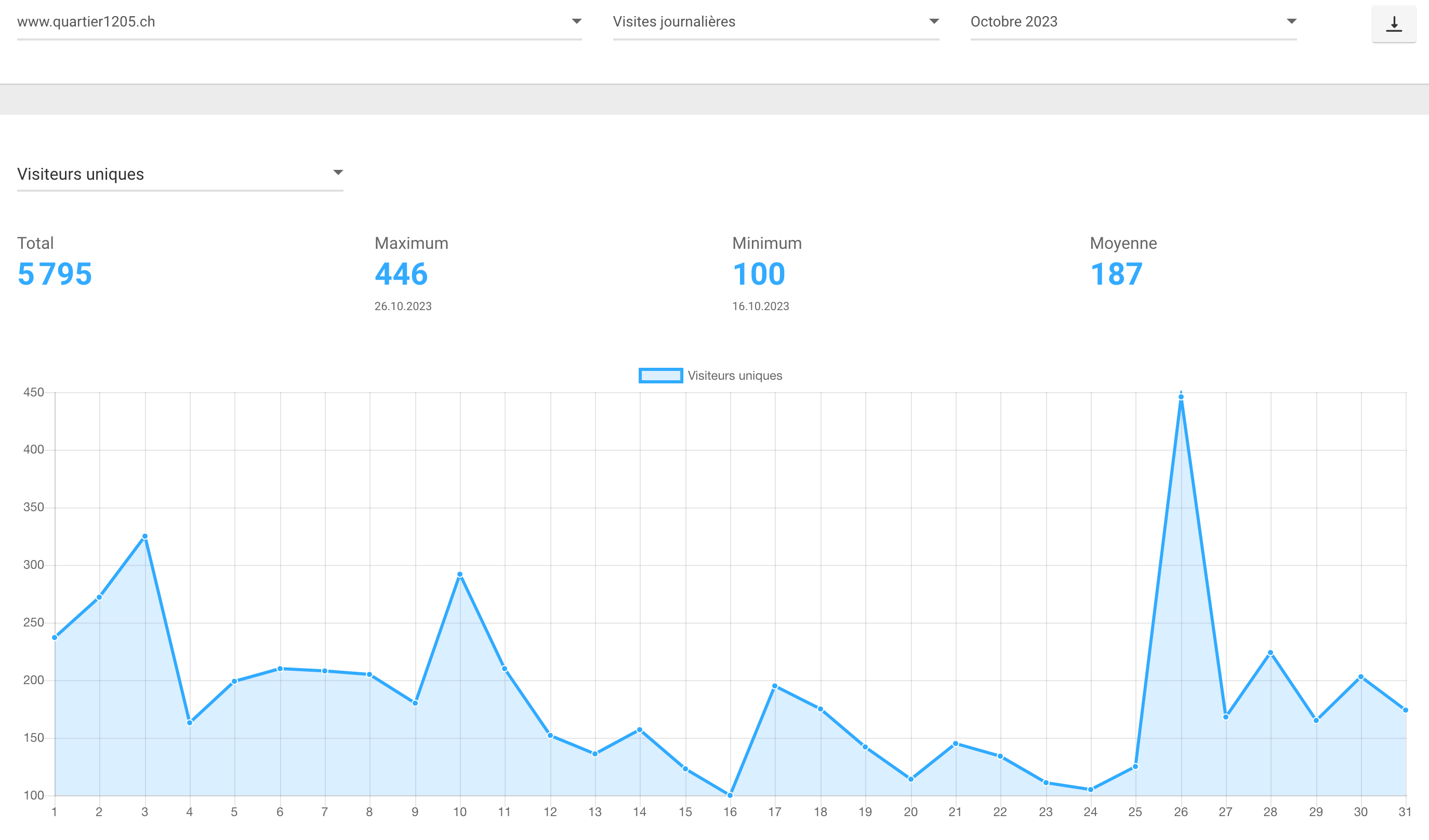
Task: Open the www.quartier1205.ch site dropdown
Action: tap(299, 22)
